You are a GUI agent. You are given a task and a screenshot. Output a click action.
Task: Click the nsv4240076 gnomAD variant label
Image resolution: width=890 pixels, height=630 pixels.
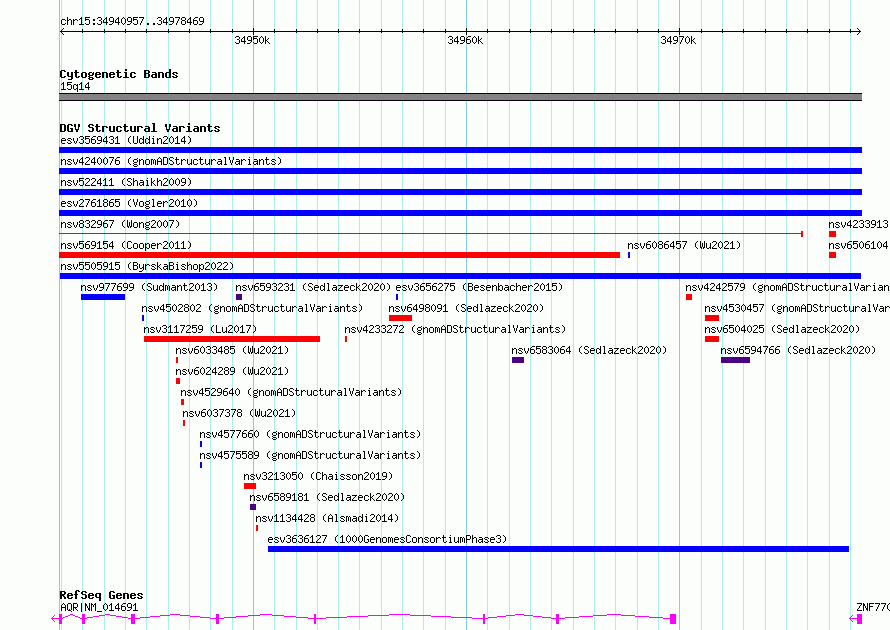pyautogui.click(x=171, y=161)
